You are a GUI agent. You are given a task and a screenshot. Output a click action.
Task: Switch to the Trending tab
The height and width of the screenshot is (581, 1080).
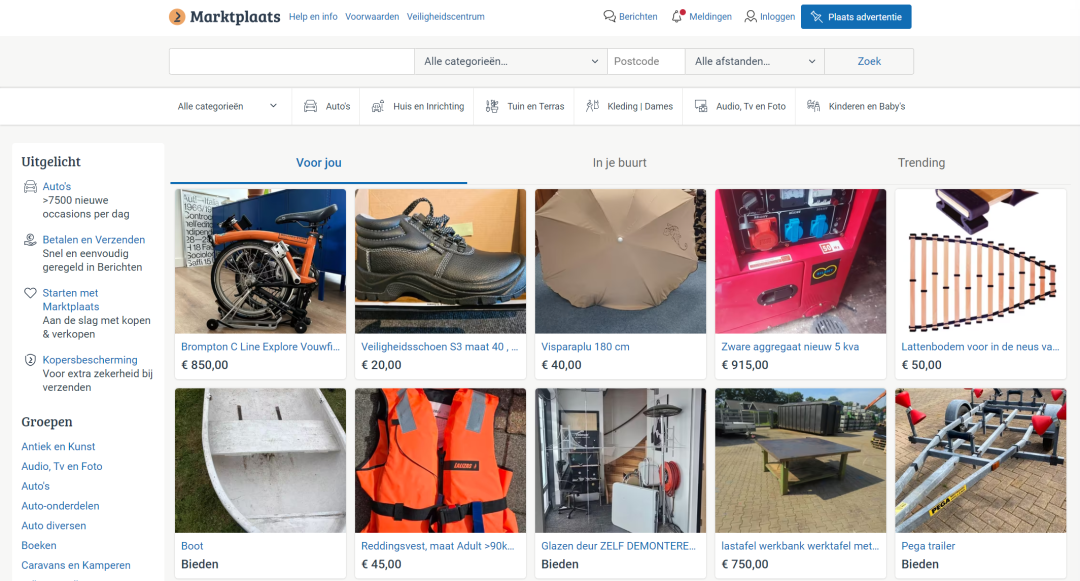[921, 163]
